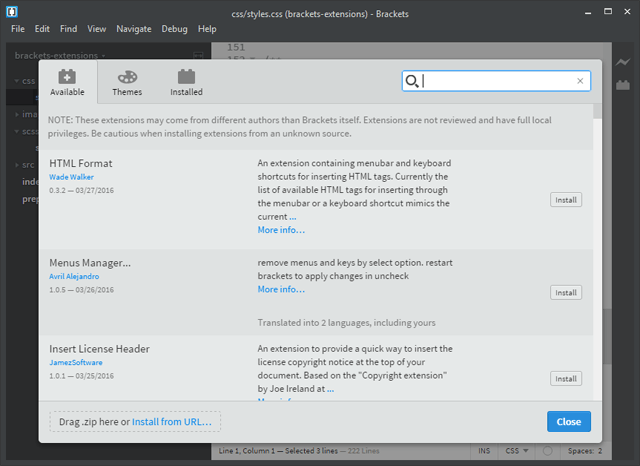Install the Menus Manager extension

[x=566, y=293]
